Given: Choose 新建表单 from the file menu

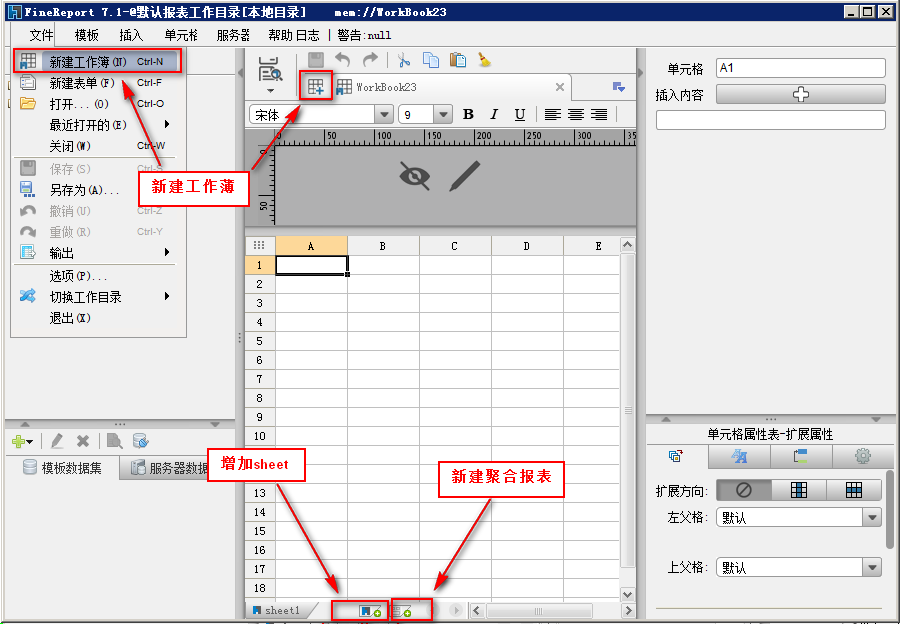Looking at the screenshot, I should click(x=94, y=83).
